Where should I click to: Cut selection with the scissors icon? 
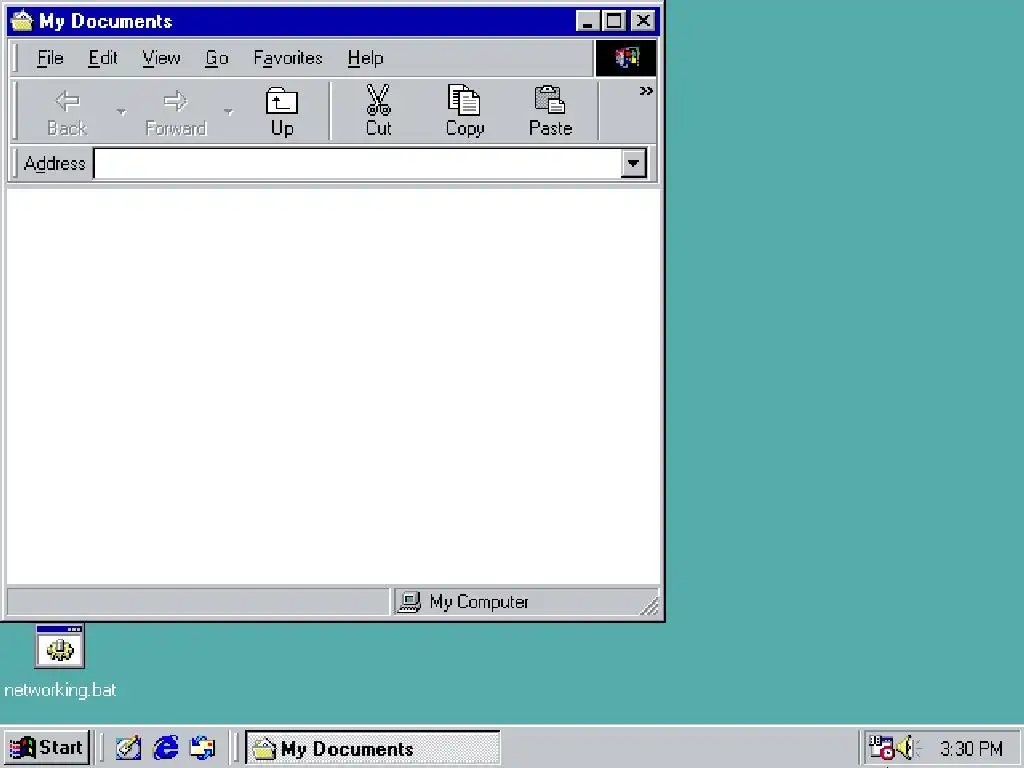[378, 111]
